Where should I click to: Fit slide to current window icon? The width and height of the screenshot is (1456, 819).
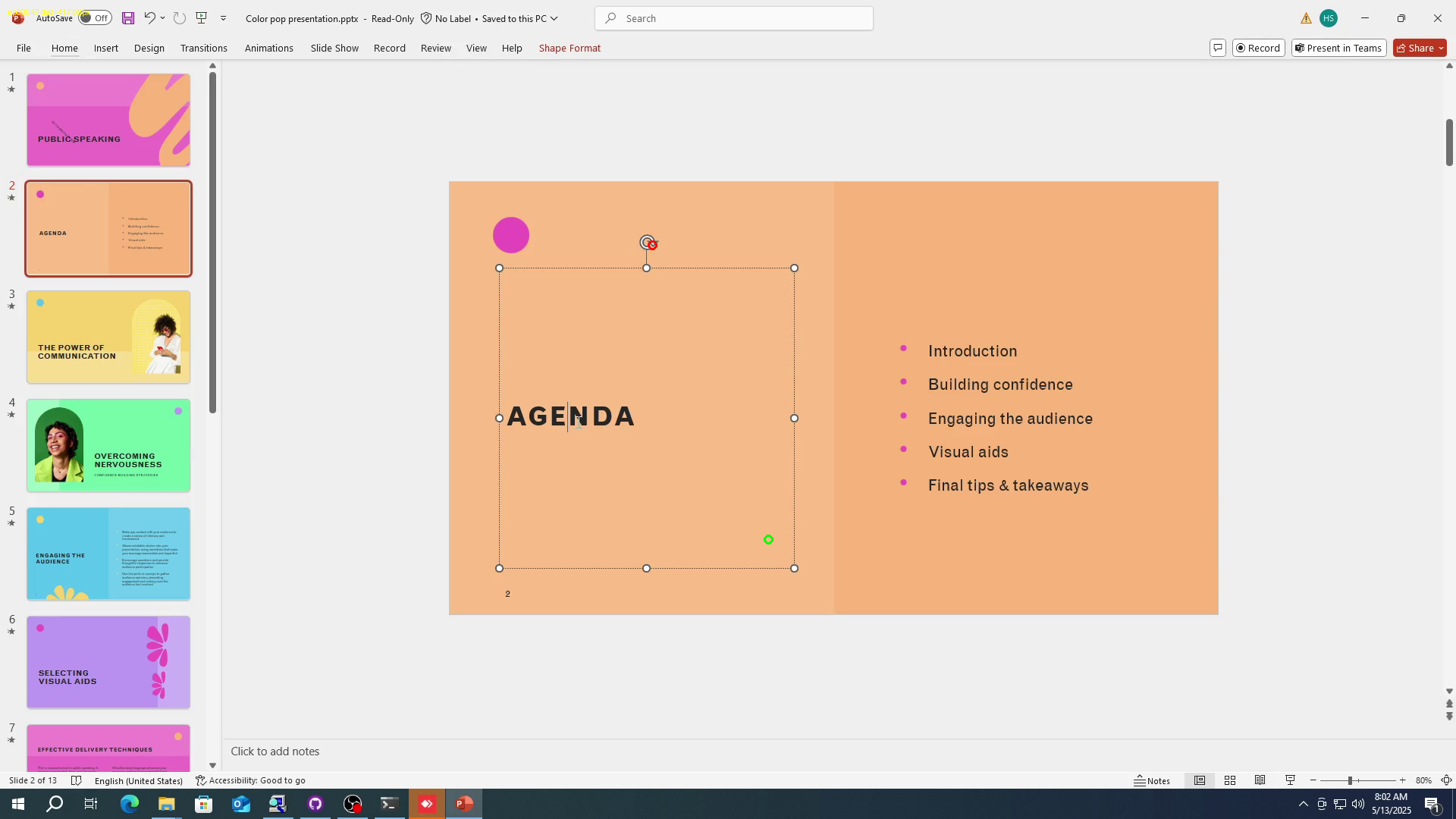pos(1446,780)
